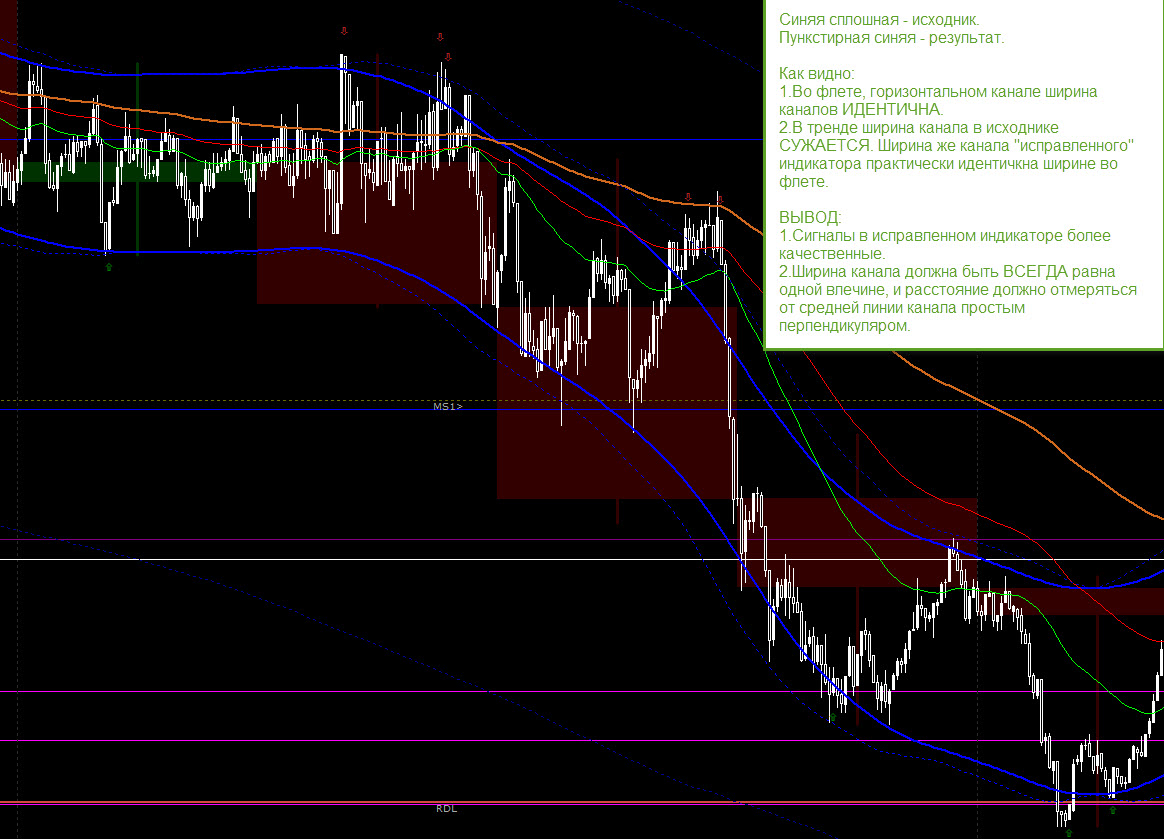Image resolution: width=1164 pixels, height=839 pixels.
Task: Click the MS1> level label
Action: pos(448,406)
